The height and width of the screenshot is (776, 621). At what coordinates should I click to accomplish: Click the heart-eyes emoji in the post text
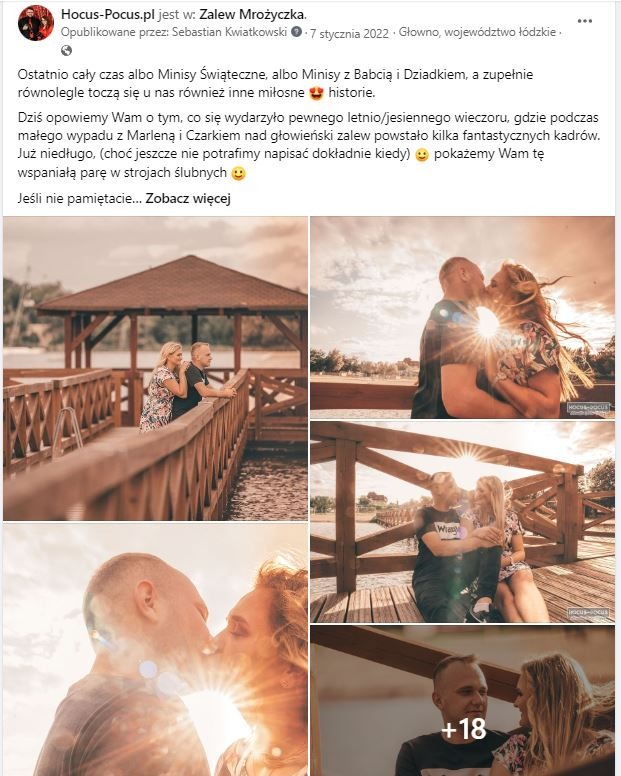pyautogui.click(x=316, y=93)
